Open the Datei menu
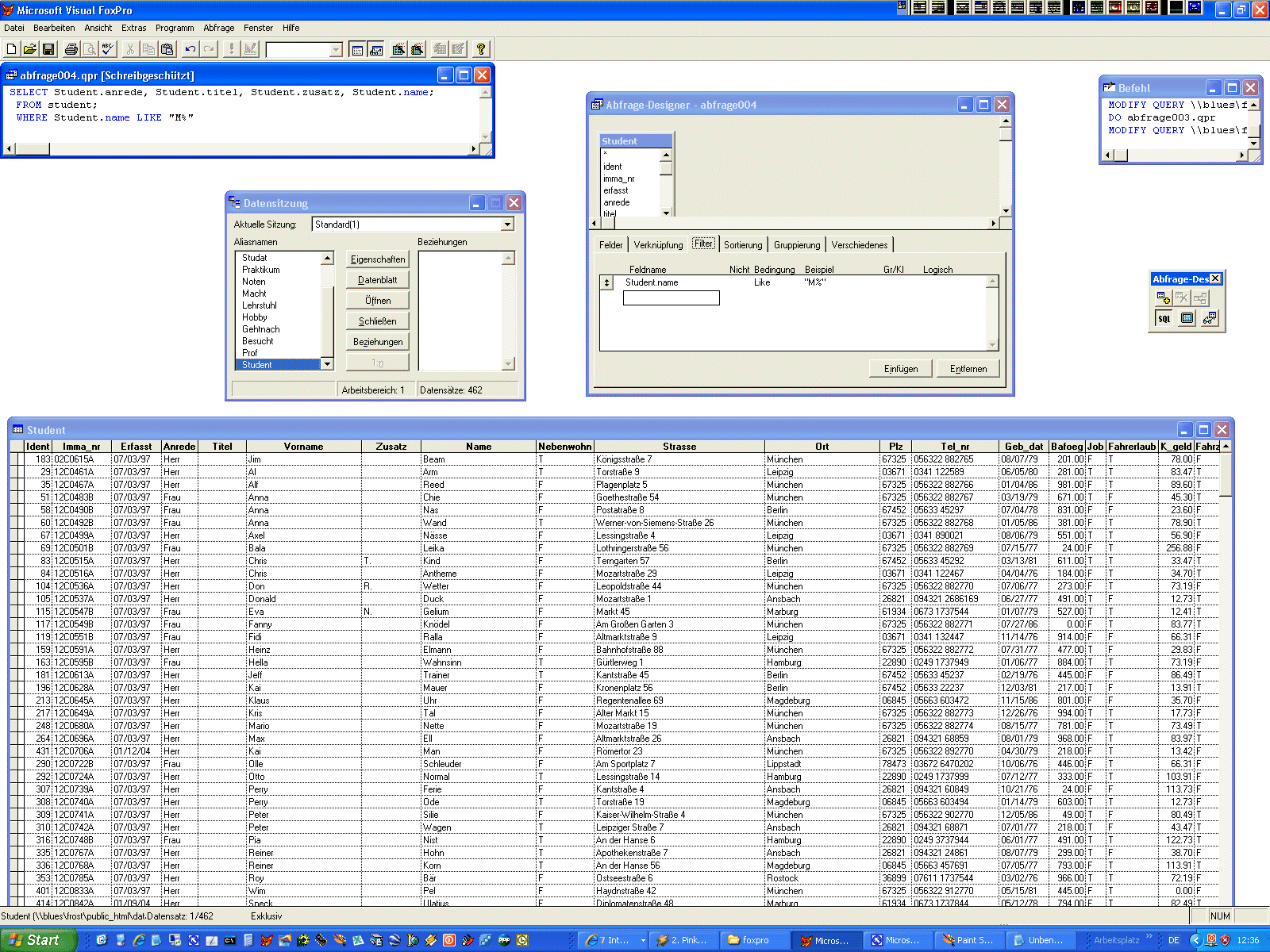The height and width of the screenshot is (952, 1270). 14,28
